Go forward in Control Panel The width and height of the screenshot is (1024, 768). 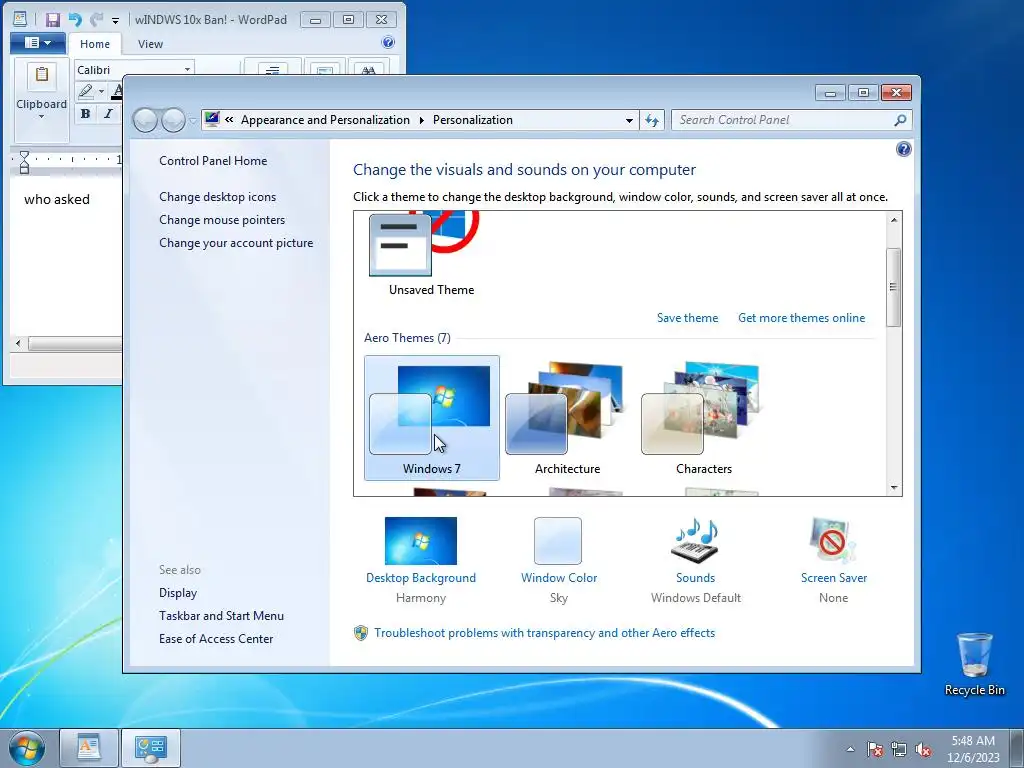pos(173,120)
